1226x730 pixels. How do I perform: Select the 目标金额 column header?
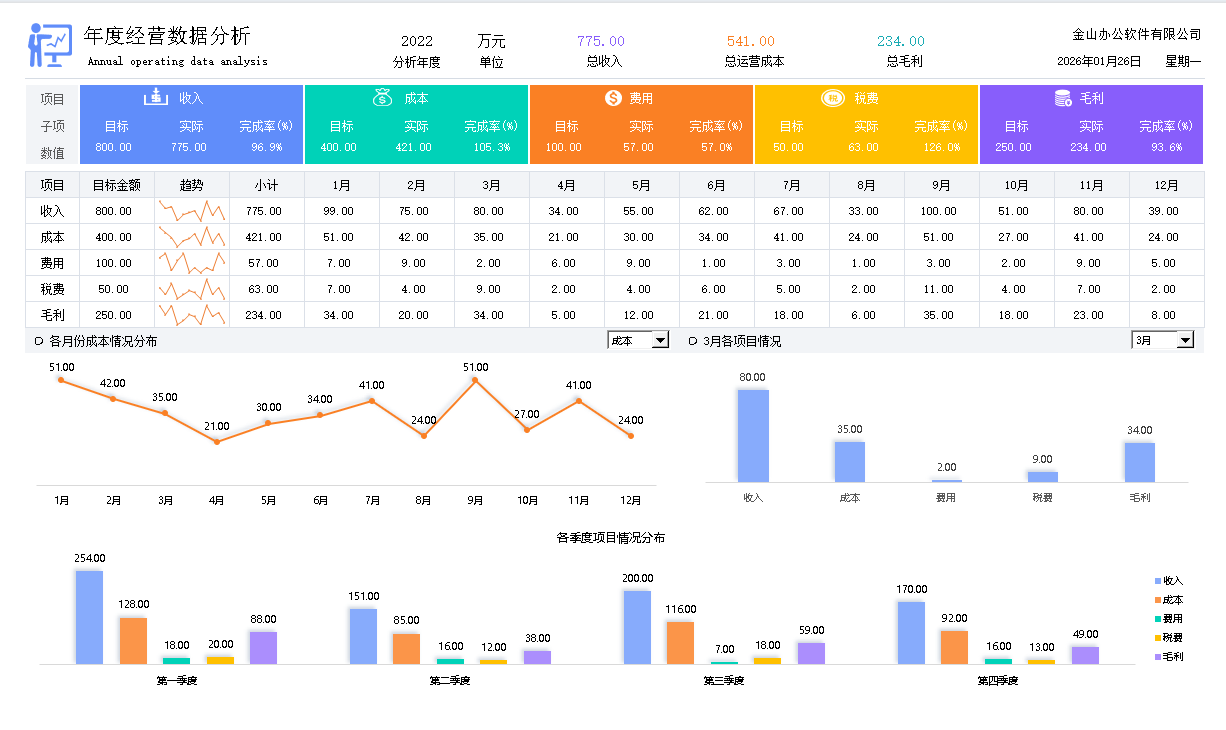(x=117, y=185)
